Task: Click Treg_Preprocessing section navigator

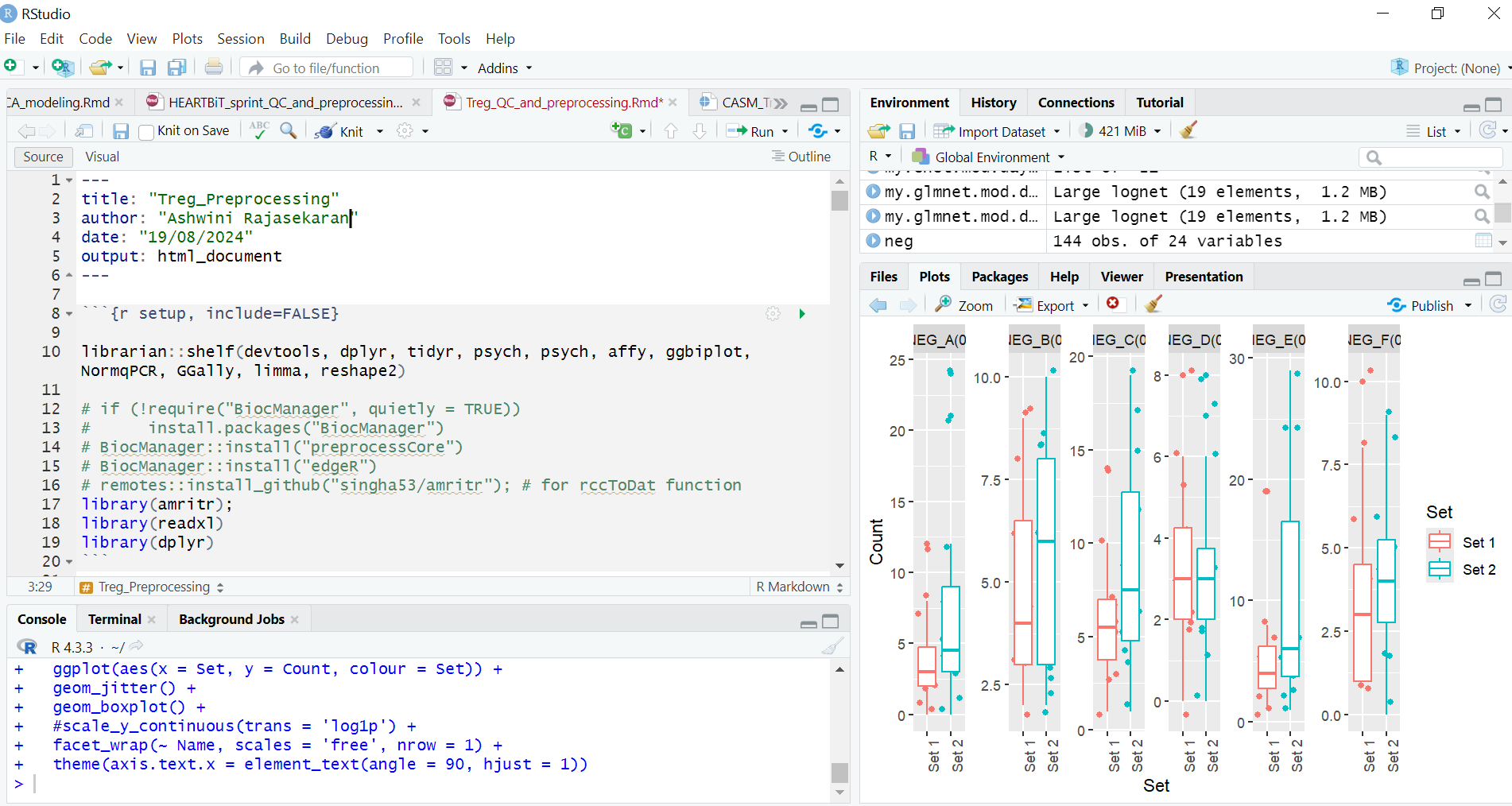Action: pyautogui.click(x=152, y=587)
